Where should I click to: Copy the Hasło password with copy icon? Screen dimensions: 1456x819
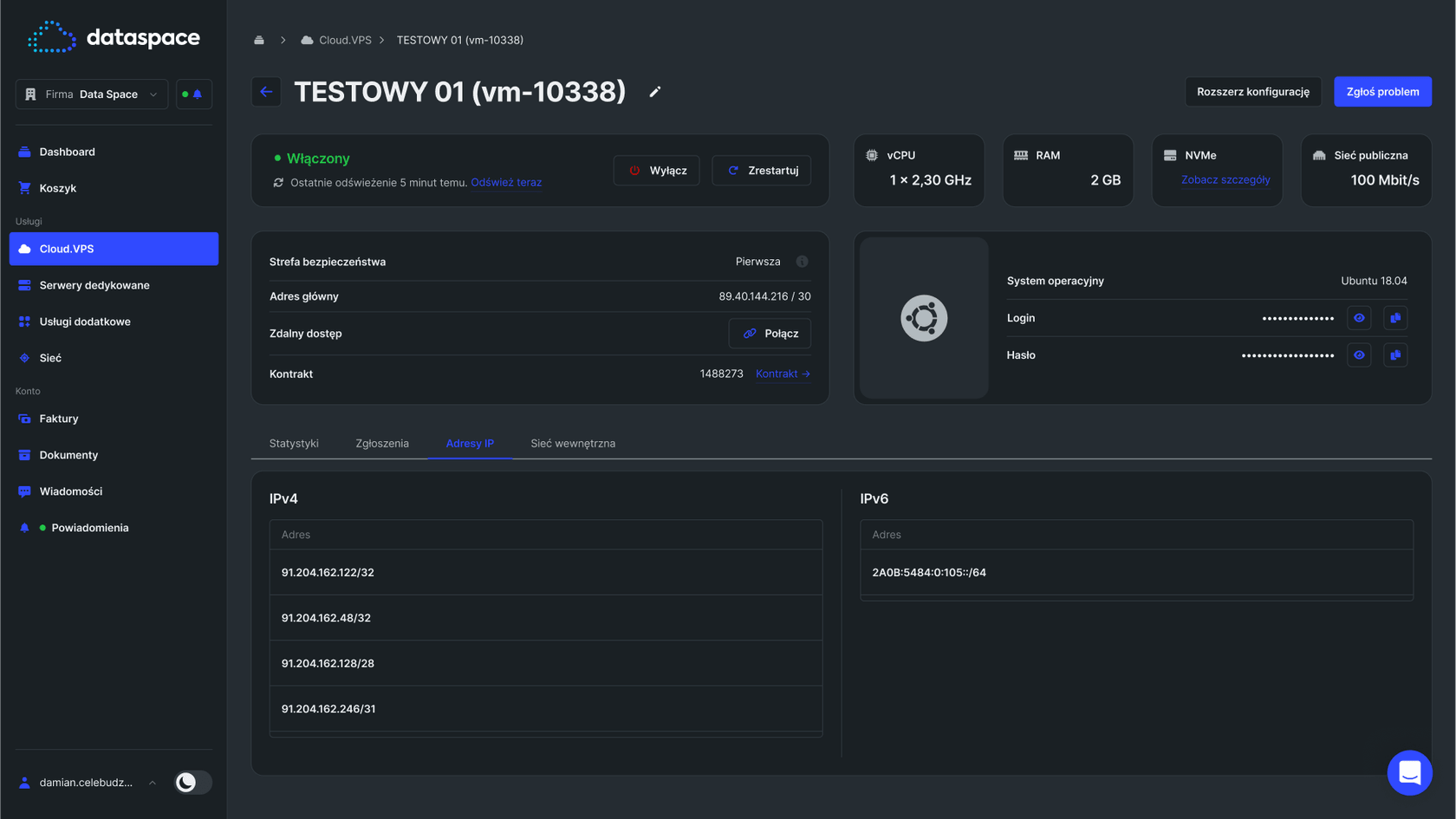[x=1394, y=355]
